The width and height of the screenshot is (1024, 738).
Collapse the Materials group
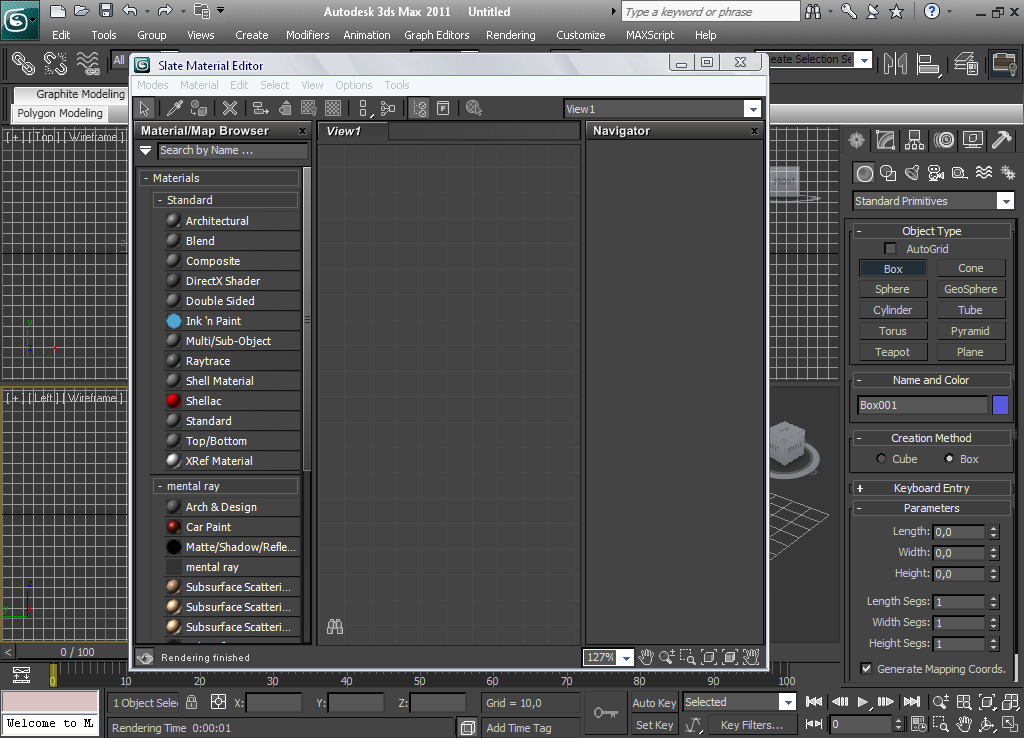(x=146, y=178)
